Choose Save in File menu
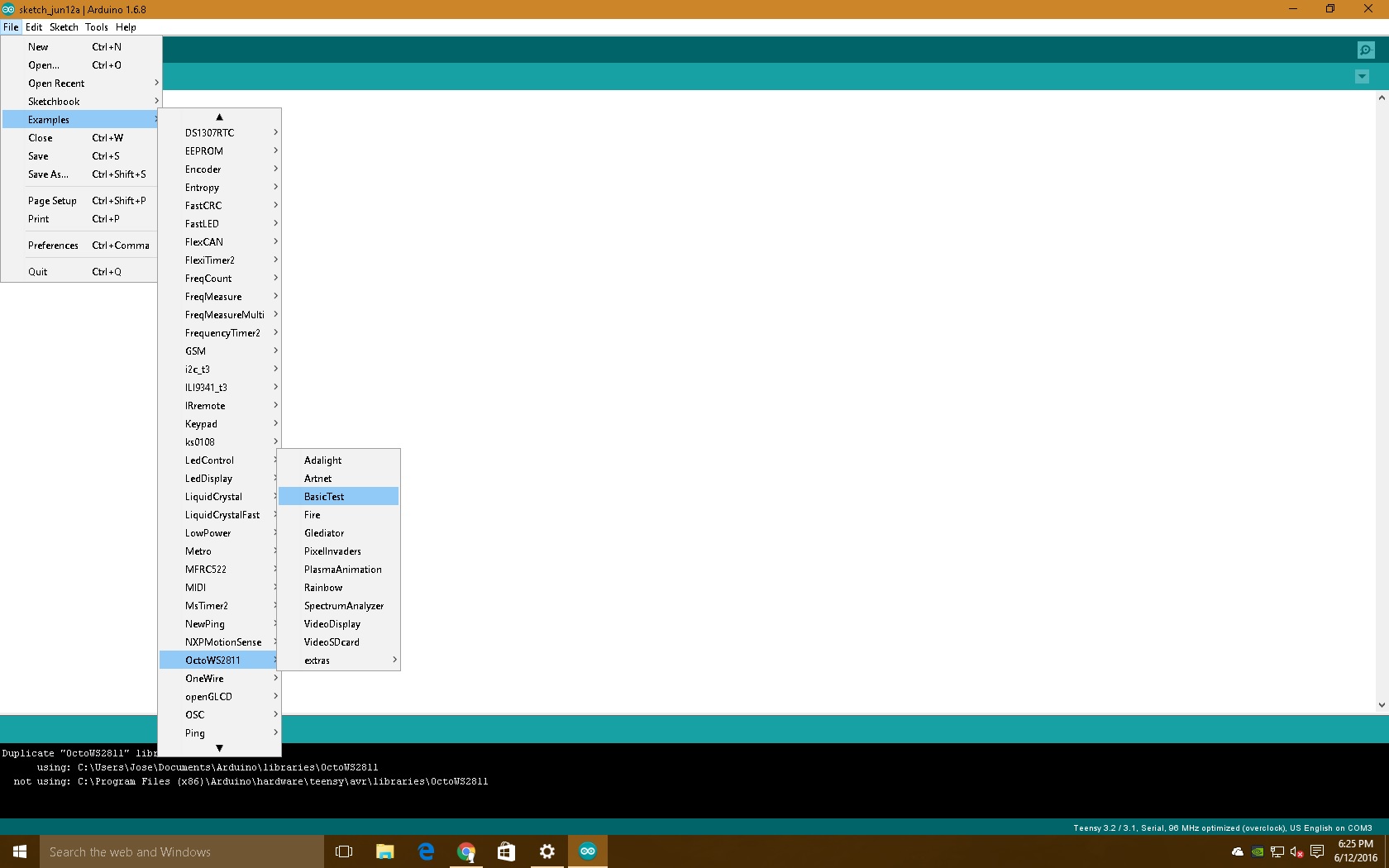 pos(81,156)
